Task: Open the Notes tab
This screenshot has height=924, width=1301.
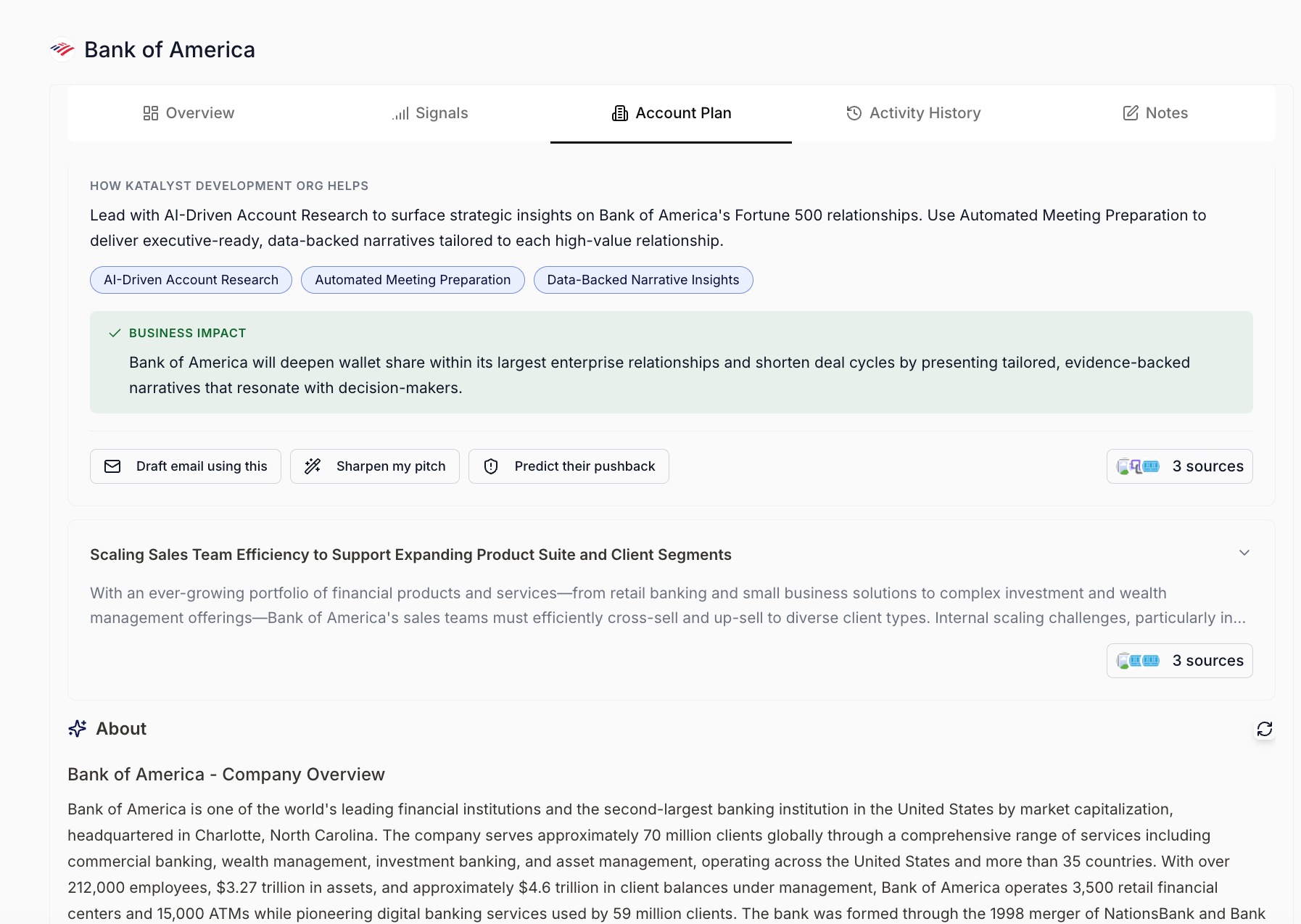Action: [1155, 113]
